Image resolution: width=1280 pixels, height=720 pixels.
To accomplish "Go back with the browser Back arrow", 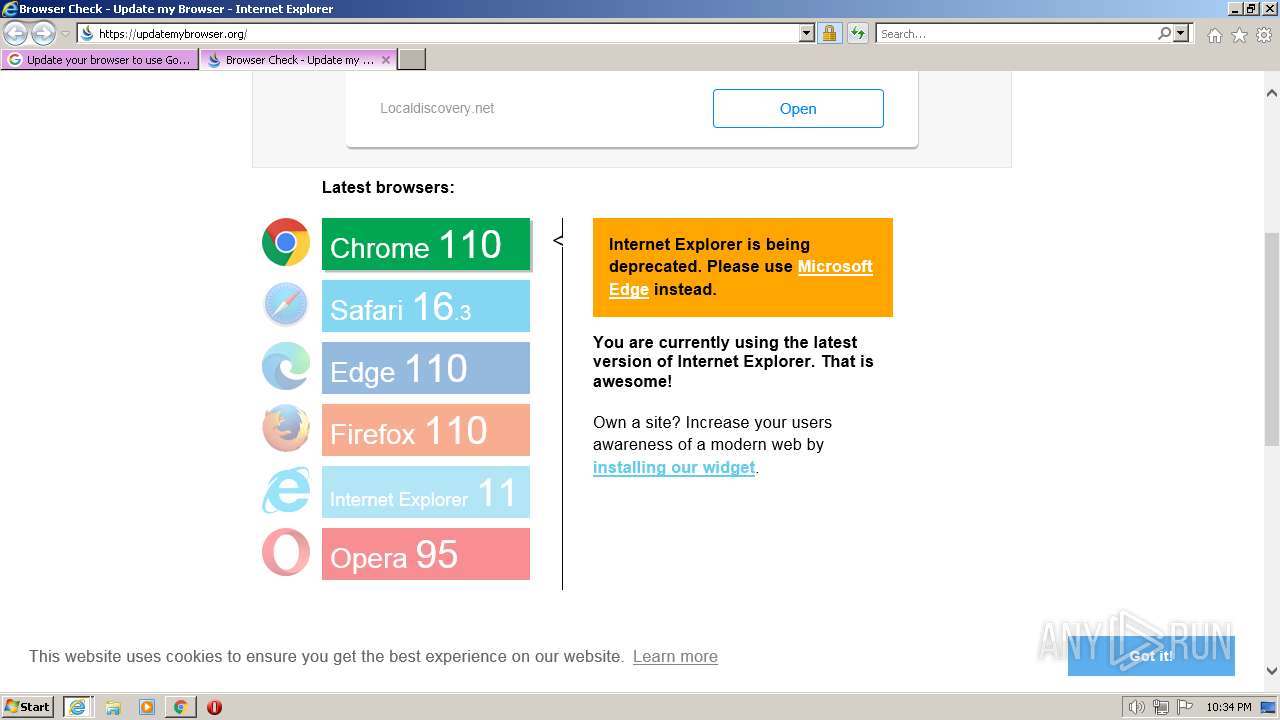I will tap(15, 33).
